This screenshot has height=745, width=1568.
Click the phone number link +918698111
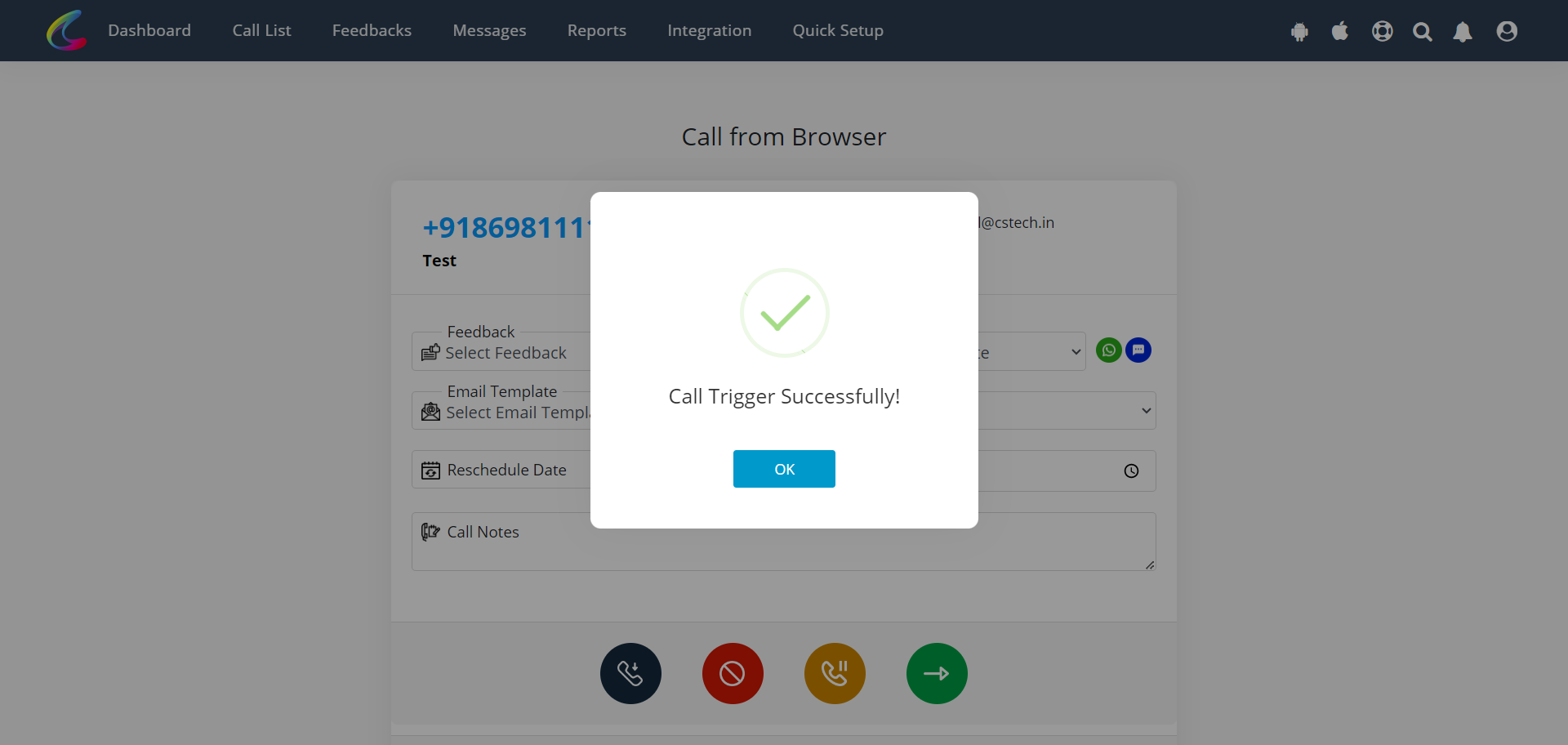tap(505, 228)
